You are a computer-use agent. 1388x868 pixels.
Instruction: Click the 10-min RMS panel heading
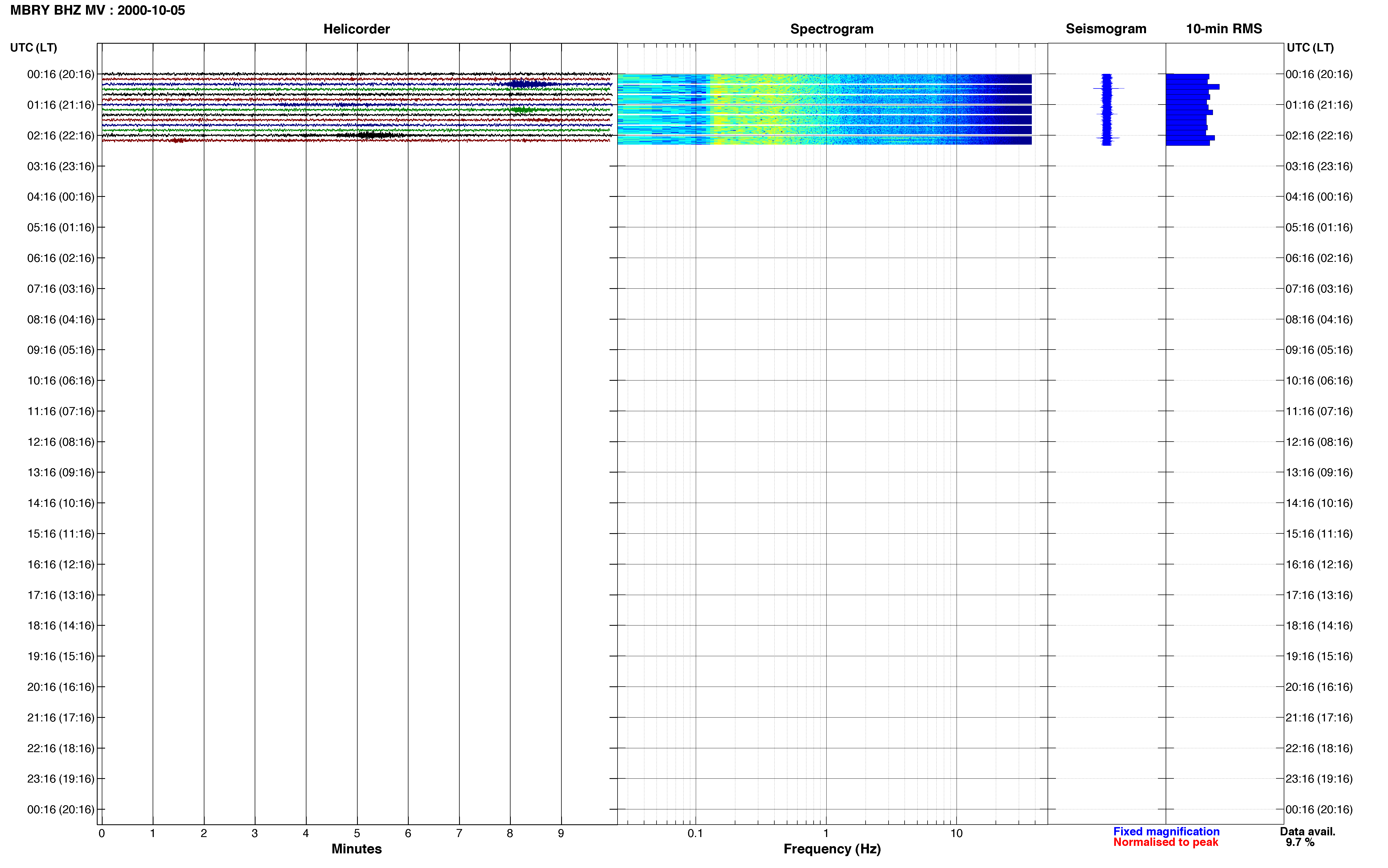pos(1224,29)
